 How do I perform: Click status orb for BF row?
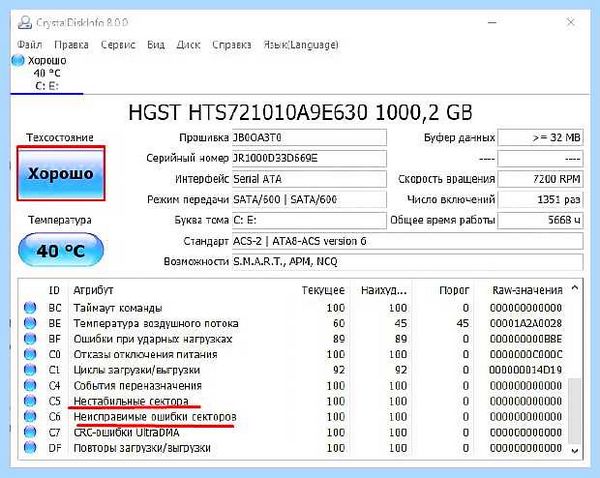(30, 339)
